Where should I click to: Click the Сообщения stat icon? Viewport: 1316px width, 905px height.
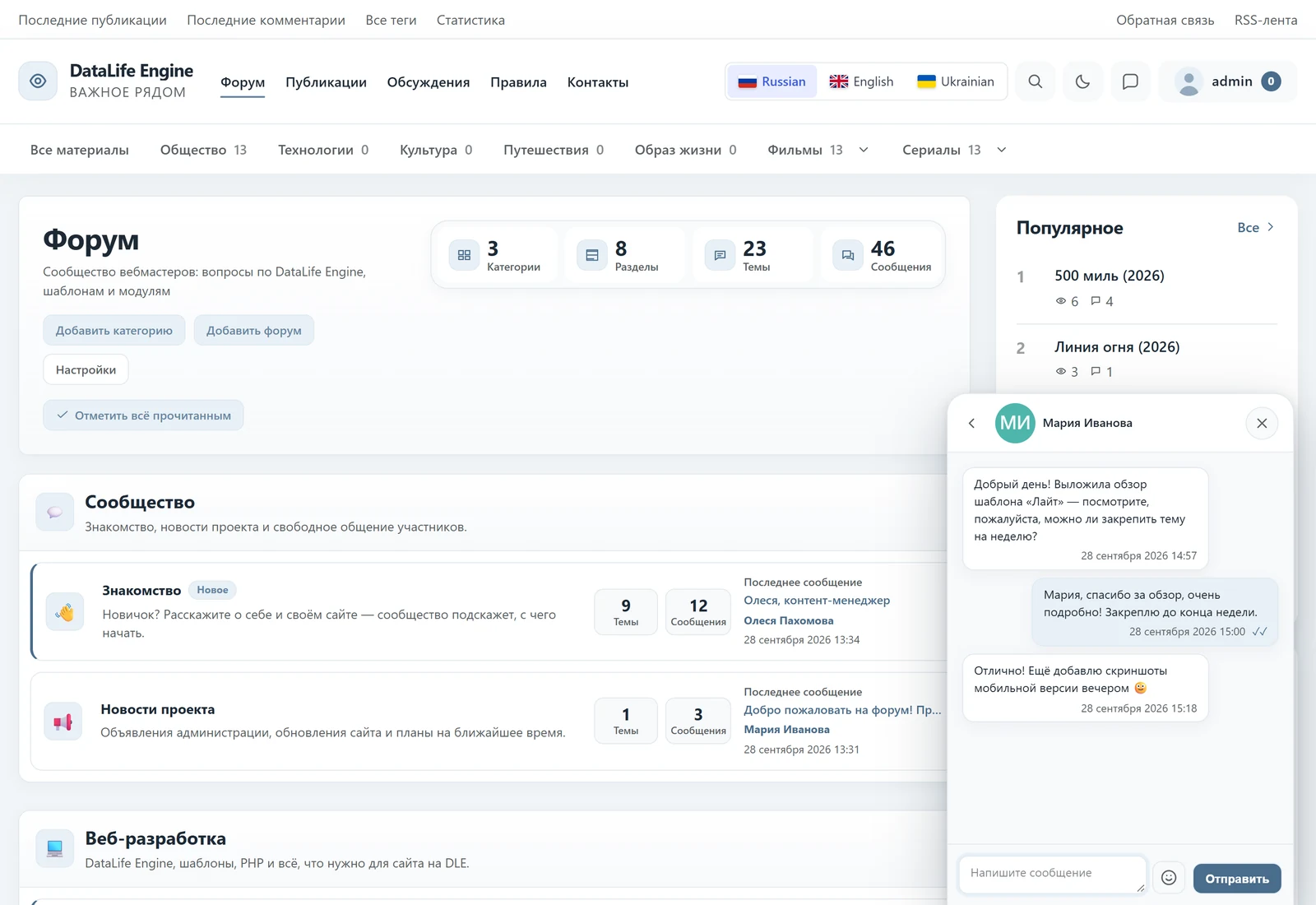(848, 255)
